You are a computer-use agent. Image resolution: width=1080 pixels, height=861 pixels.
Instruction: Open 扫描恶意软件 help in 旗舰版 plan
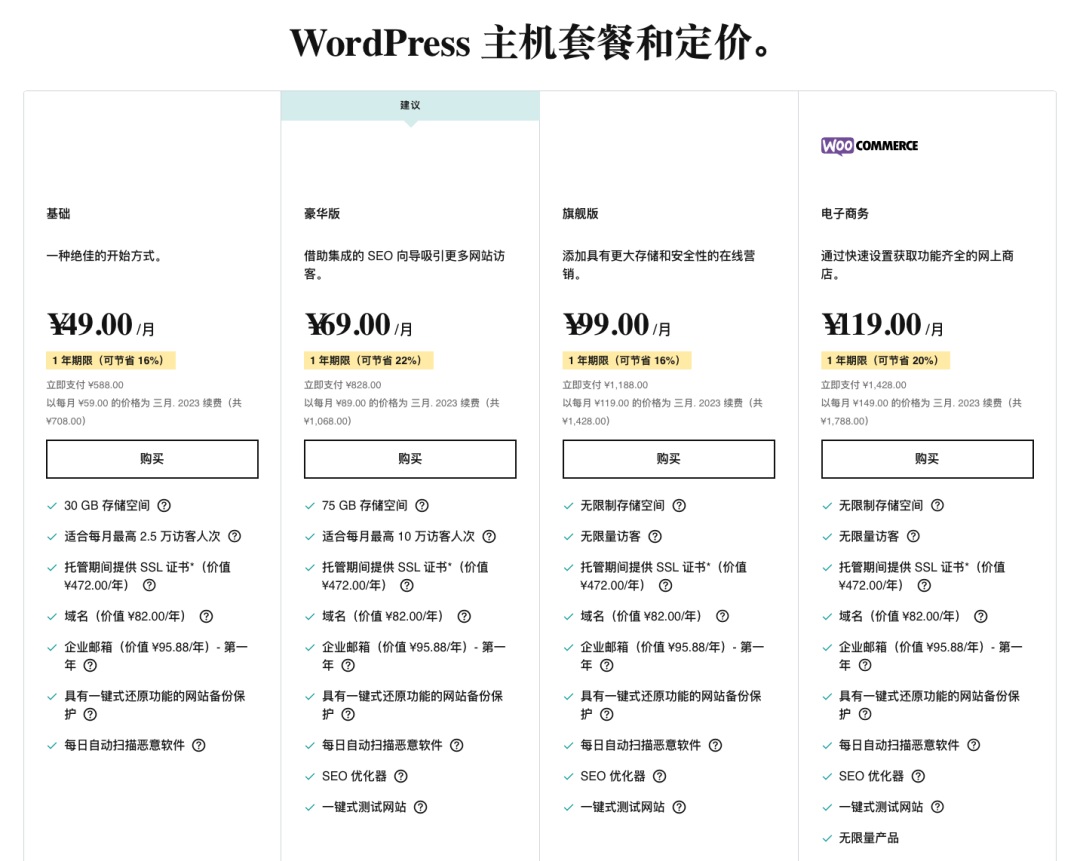pos(716,745)
